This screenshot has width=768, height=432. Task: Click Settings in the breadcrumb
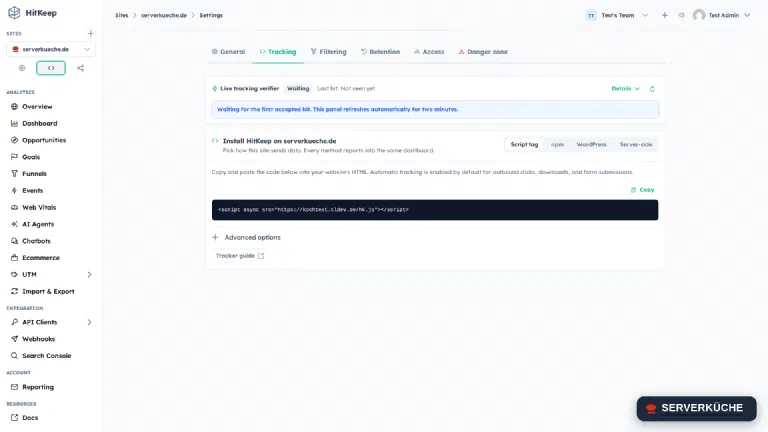coord(211,15)
